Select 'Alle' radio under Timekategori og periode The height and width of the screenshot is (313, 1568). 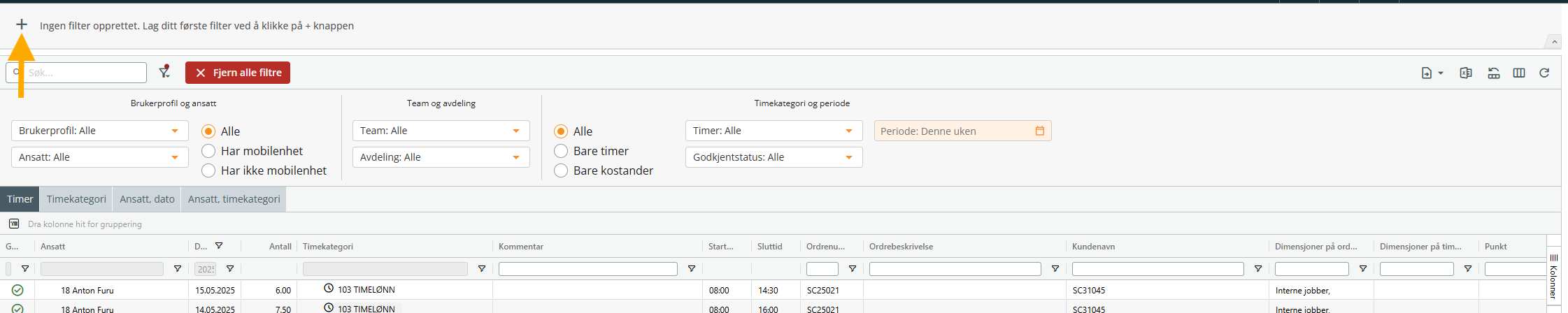click(561, 131)
